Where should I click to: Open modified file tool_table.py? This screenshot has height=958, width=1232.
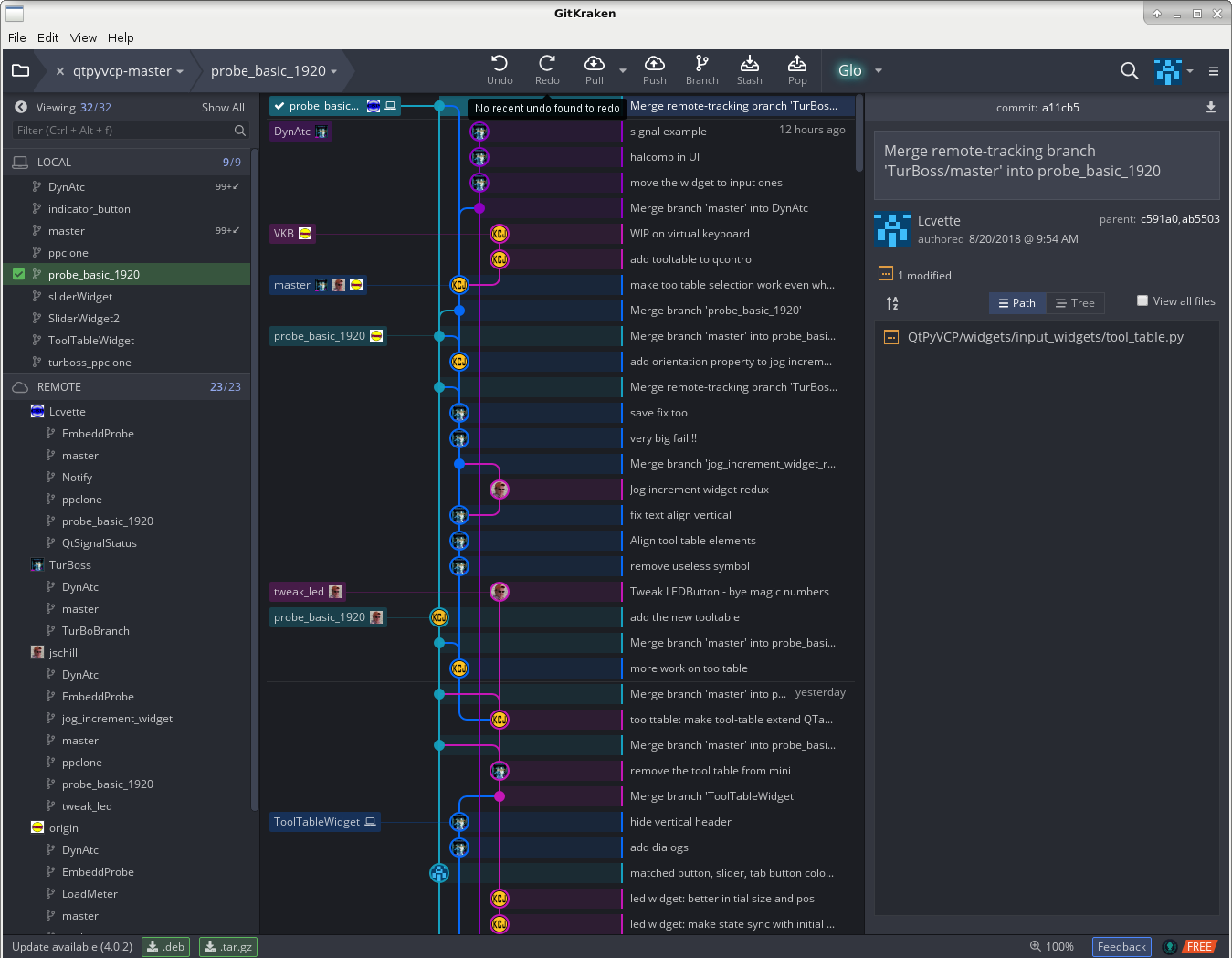click(1046, 337)
